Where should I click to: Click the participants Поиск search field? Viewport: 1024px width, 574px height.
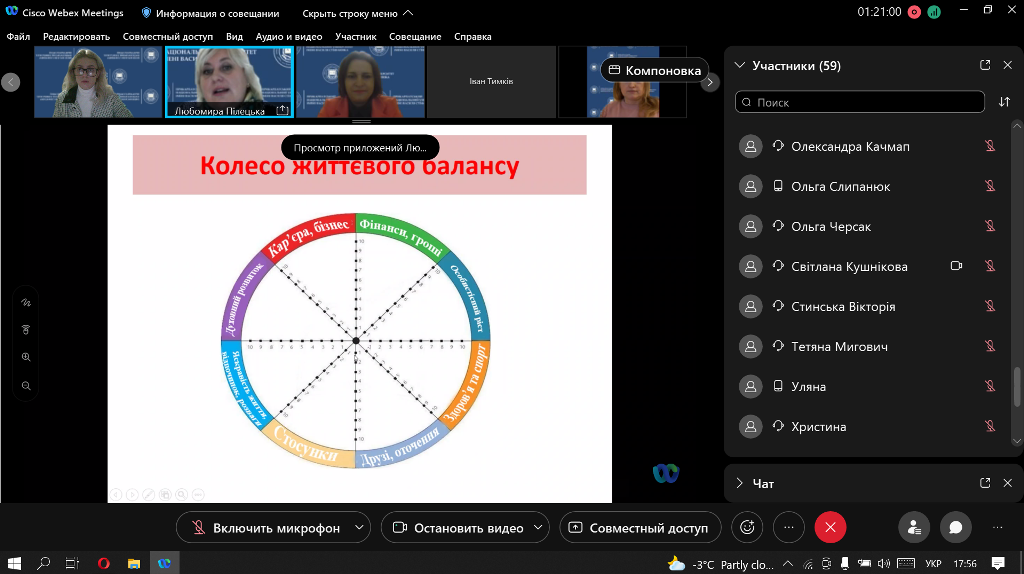pyautogui.click(x=860, y=102)
